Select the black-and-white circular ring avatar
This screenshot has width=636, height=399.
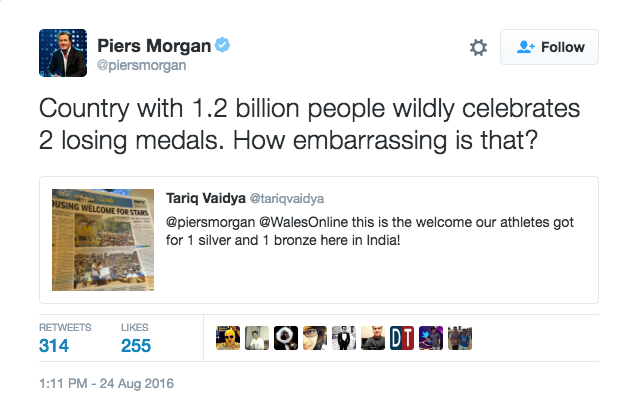(x=286, y=338)
